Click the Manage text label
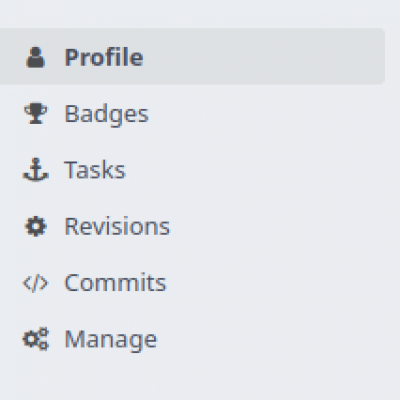The height and width of the screenshot is (400, 400). pyautogui.click(x=110, y=340)
